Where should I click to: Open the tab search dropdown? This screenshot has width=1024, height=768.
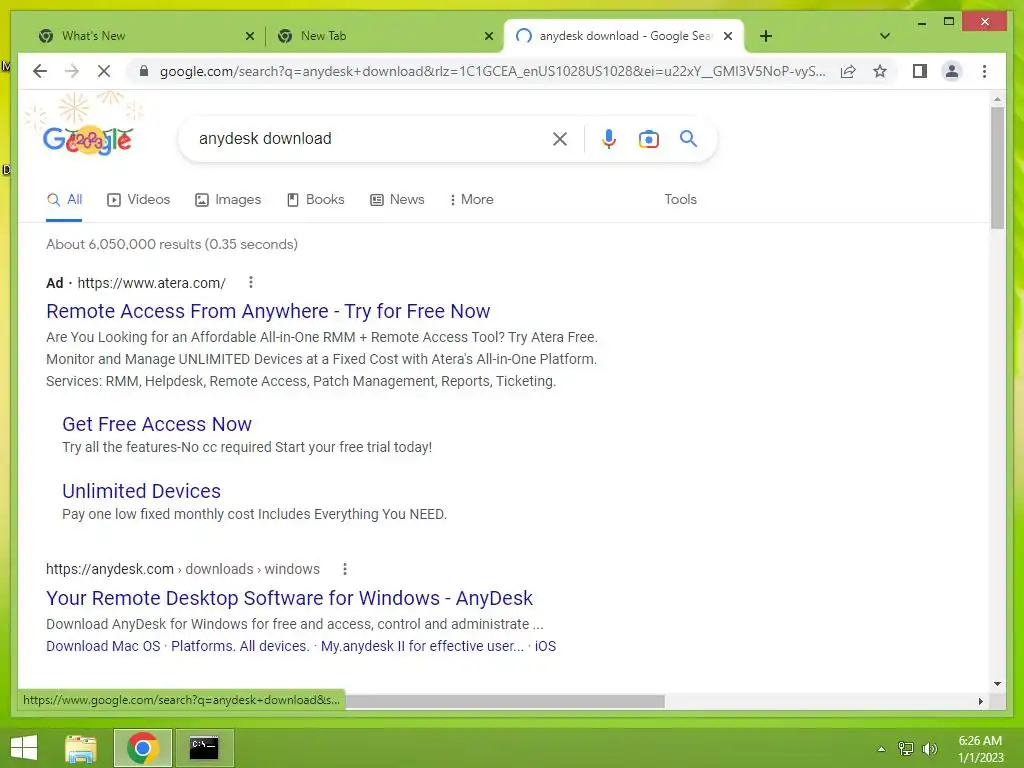(884, 36)
